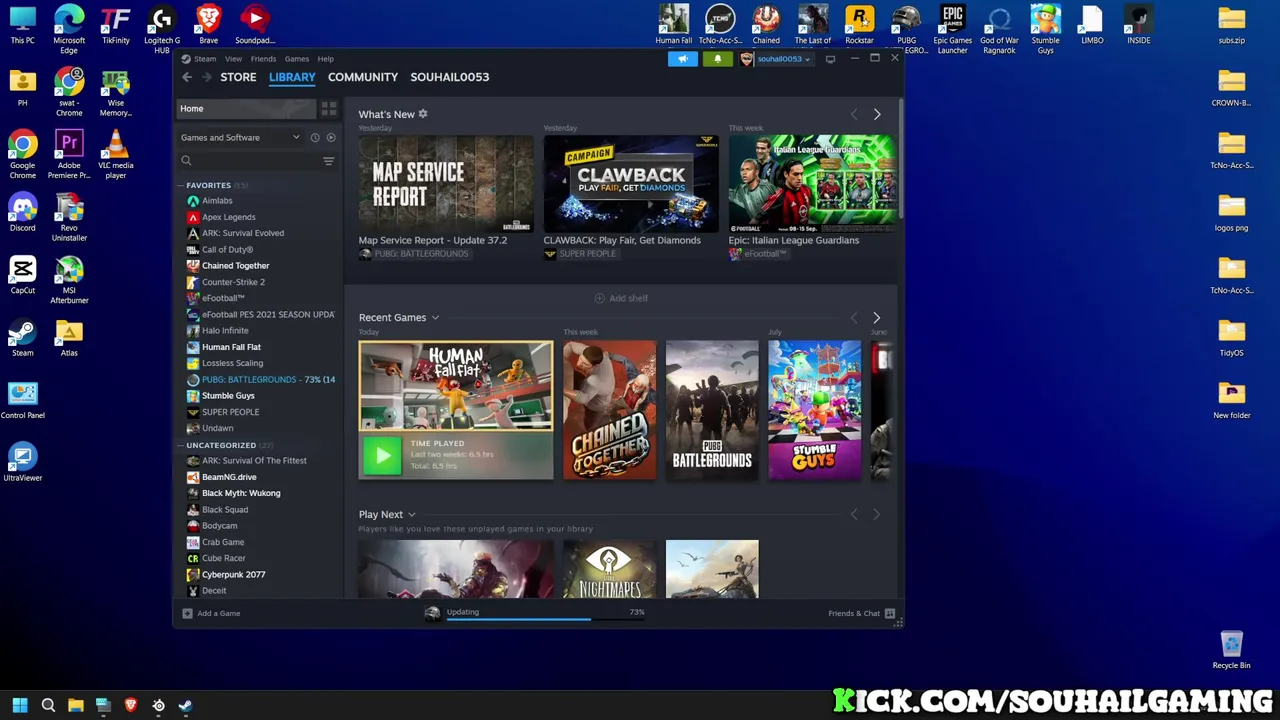
Task: Click the green Play button for Human Fall Flat
Action: 382,457
